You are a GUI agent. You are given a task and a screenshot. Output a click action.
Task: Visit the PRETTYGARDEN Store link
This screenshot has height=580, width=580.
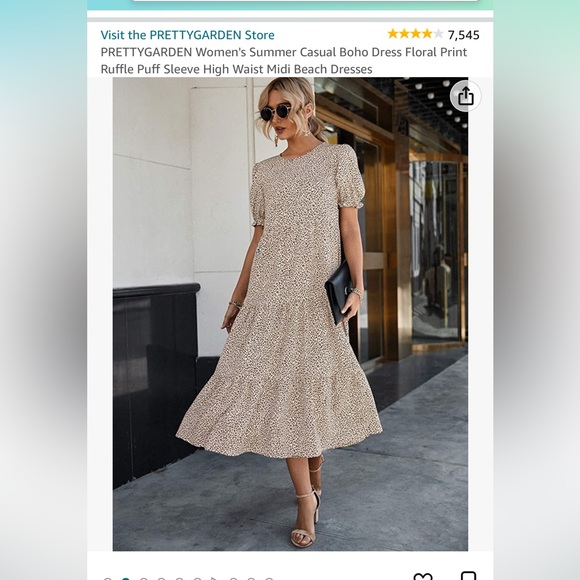pyautogui.click(x=188, y=35)
